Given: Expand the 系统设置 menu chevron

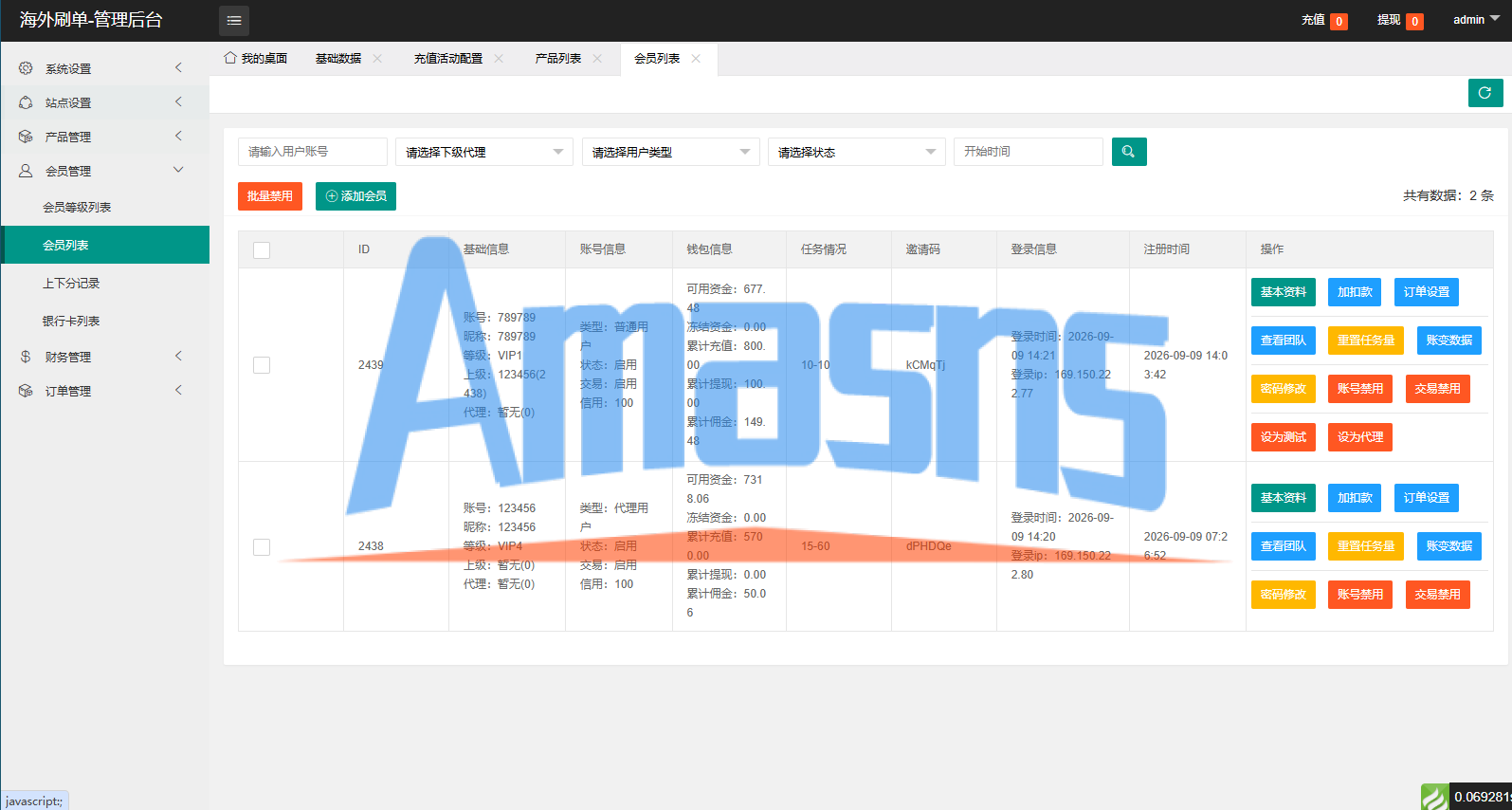Looking at the screenshot, I should click(178, 67).
